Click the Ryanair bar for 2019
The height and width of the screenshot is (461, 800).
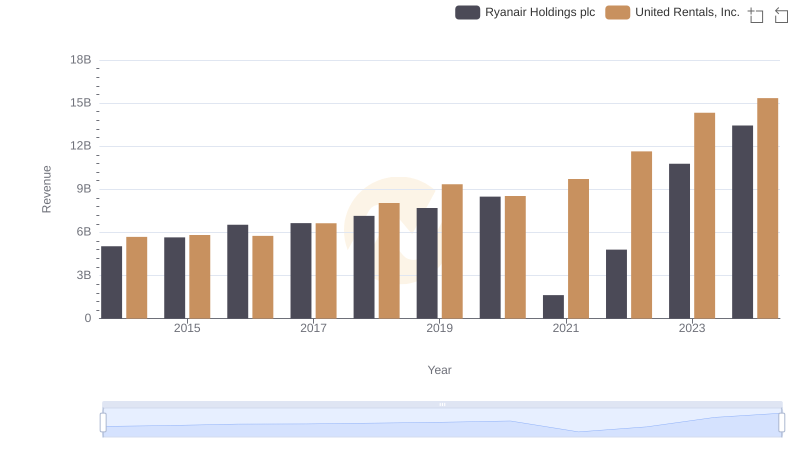point(427,263)
